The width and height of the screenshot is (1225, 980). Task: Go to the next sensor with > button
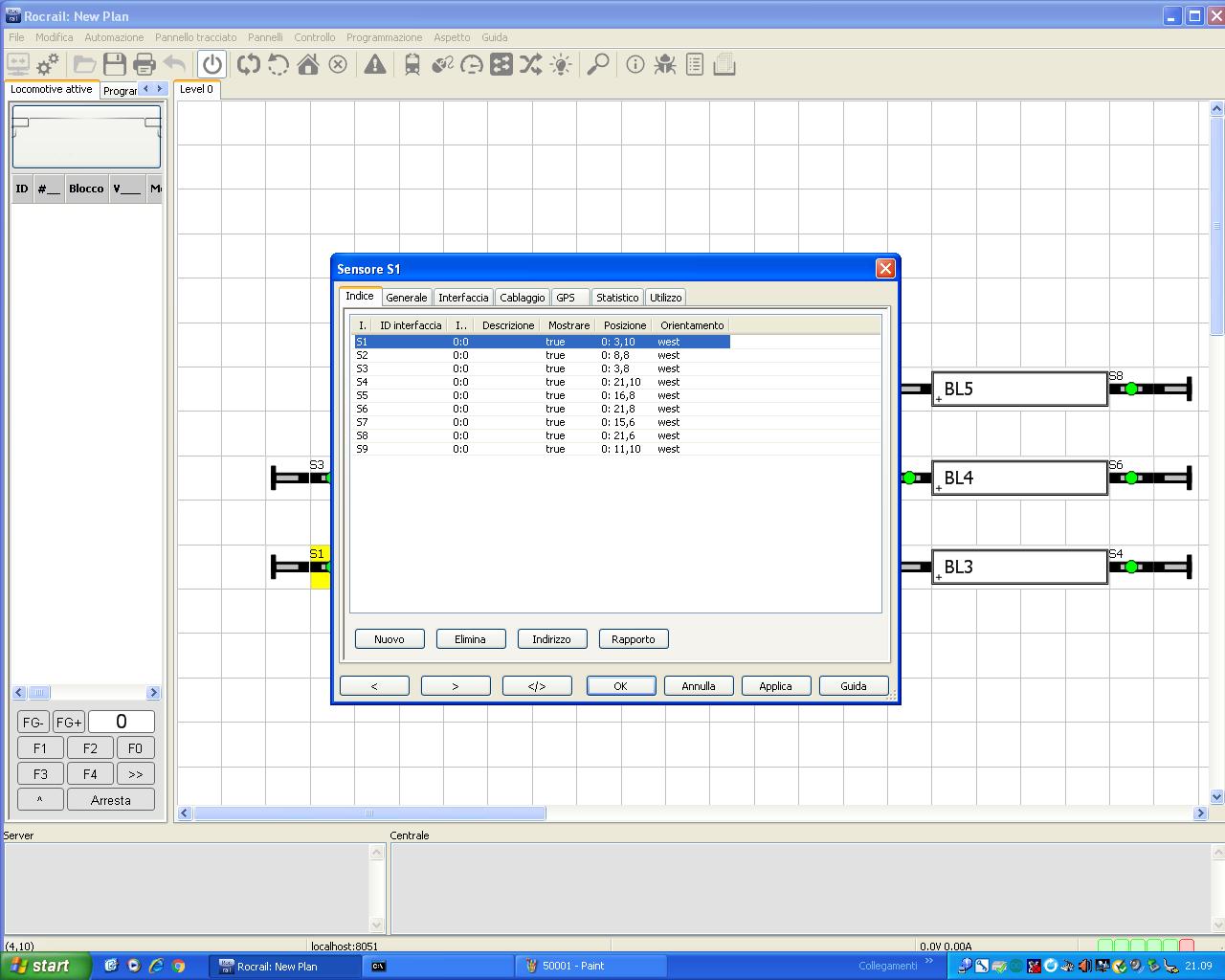pos(456,686)
